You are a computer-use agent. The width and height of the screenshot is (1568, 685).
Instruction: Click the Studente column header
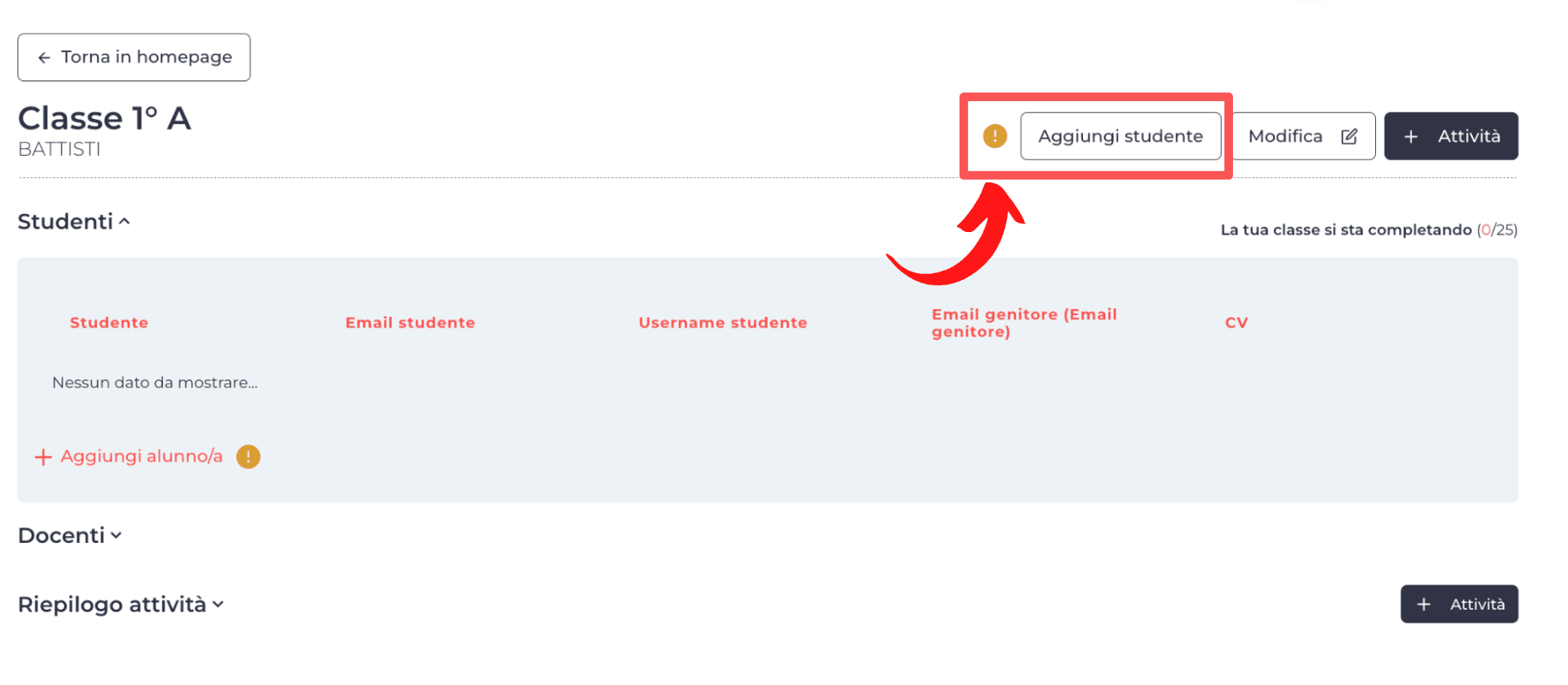pos(109,323)
